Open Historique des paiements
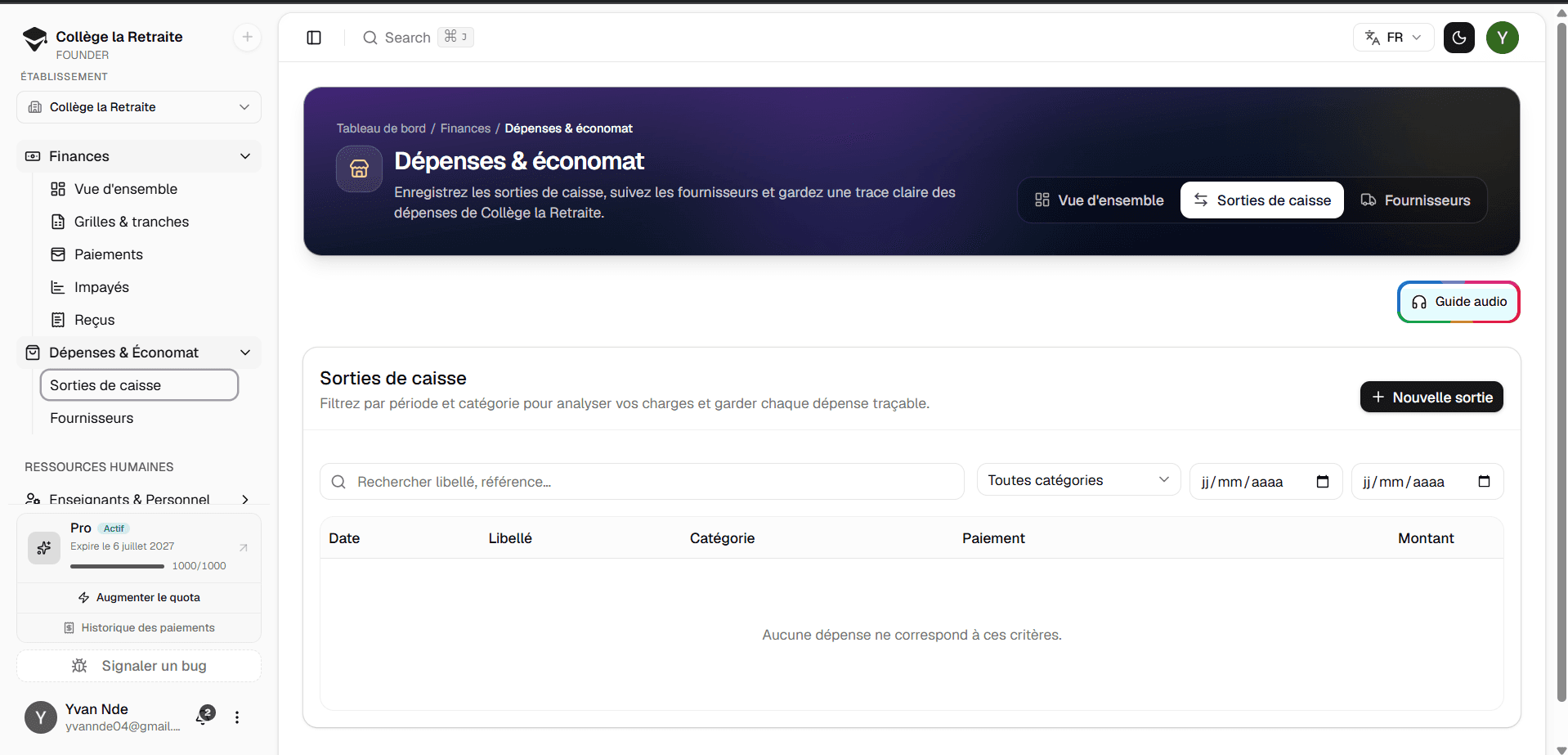This screenshot has height=755, width=1568. pyautogui.click(x=139, y=628)
